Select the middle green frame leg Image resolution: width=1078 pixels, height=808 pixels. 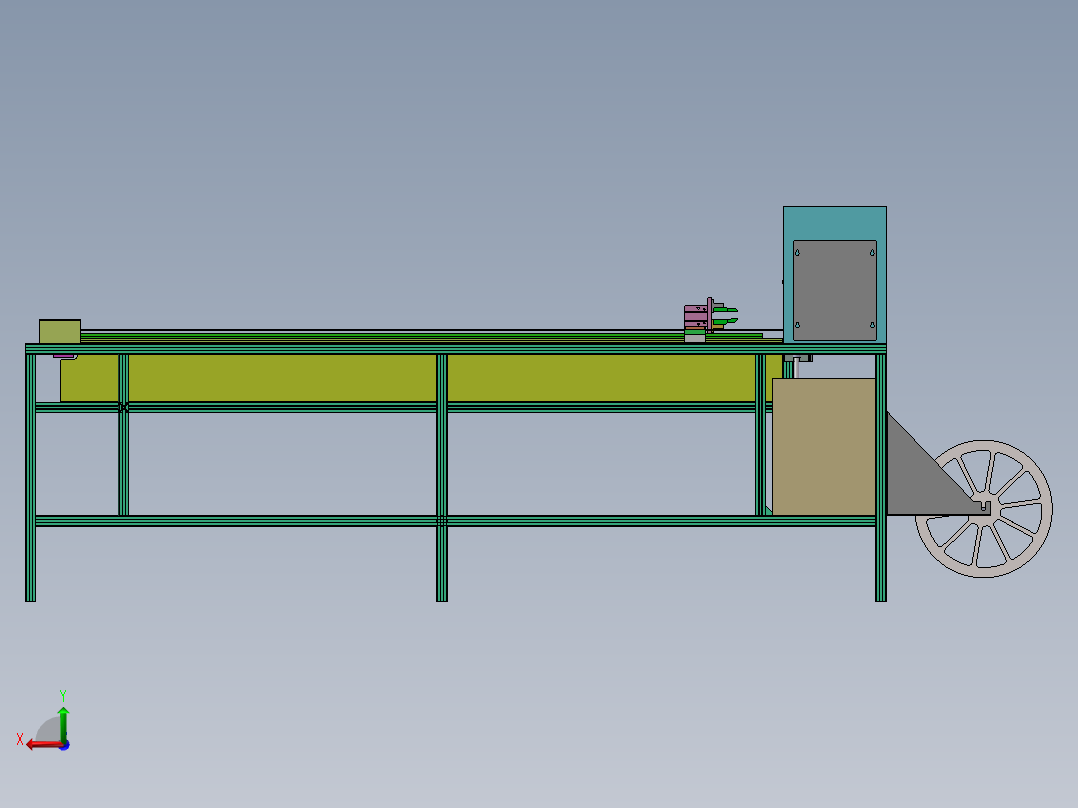442,478
